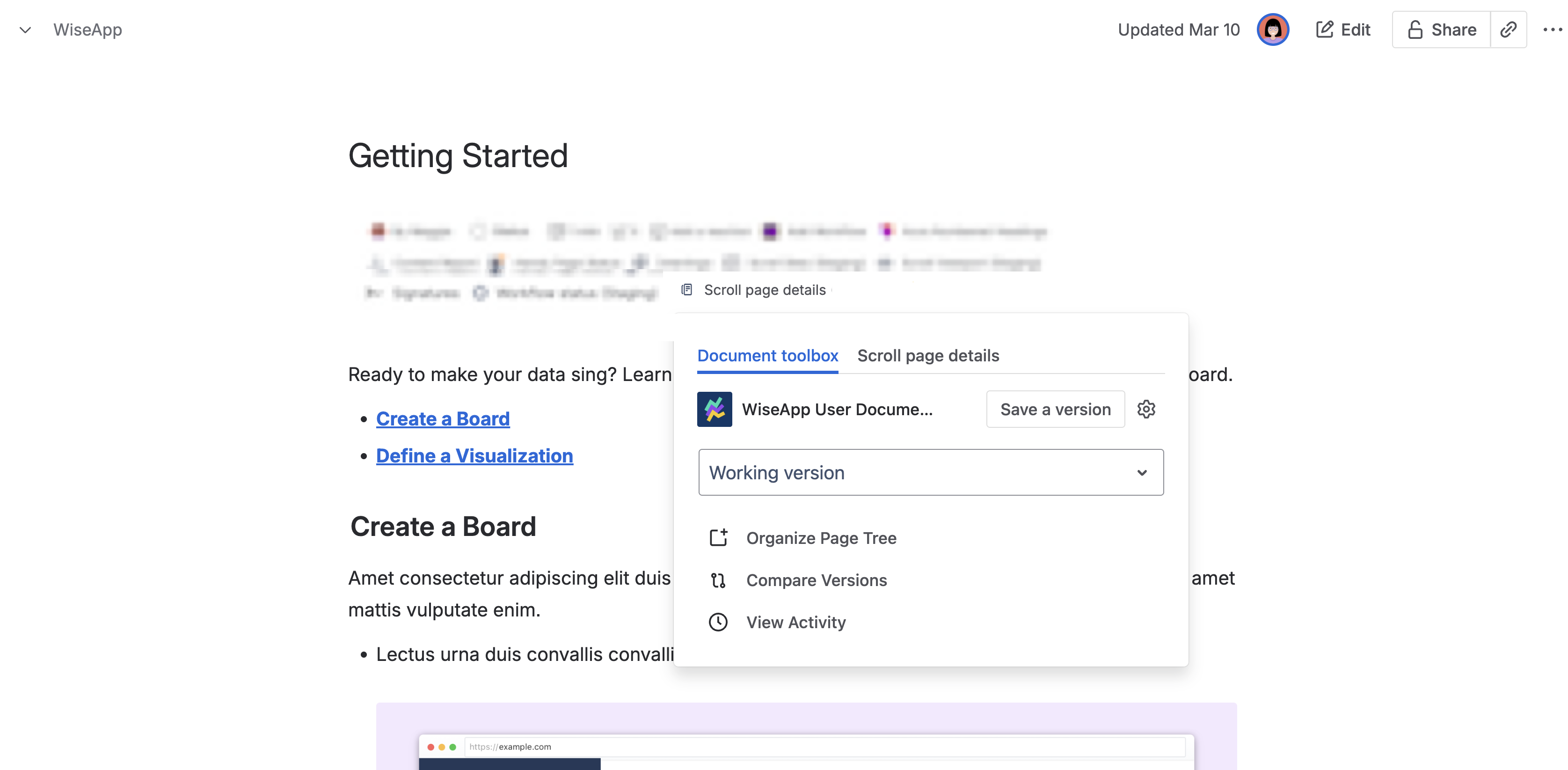The width and height of the screenshot is (1568, 770).
Task: Switch to the Scroll page details tab
Action: [928, 355]
